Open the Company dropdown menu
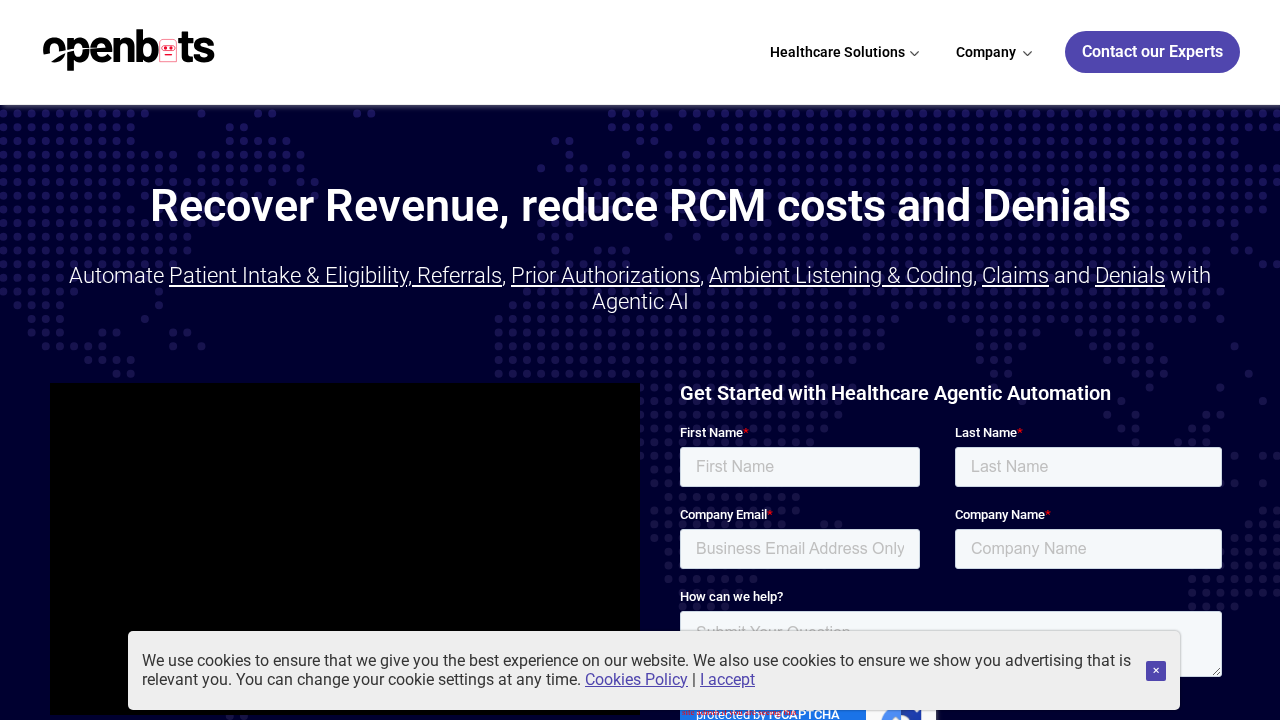Screen dimensions: 1280x720 pyautogui.click(x=993, y=52)
